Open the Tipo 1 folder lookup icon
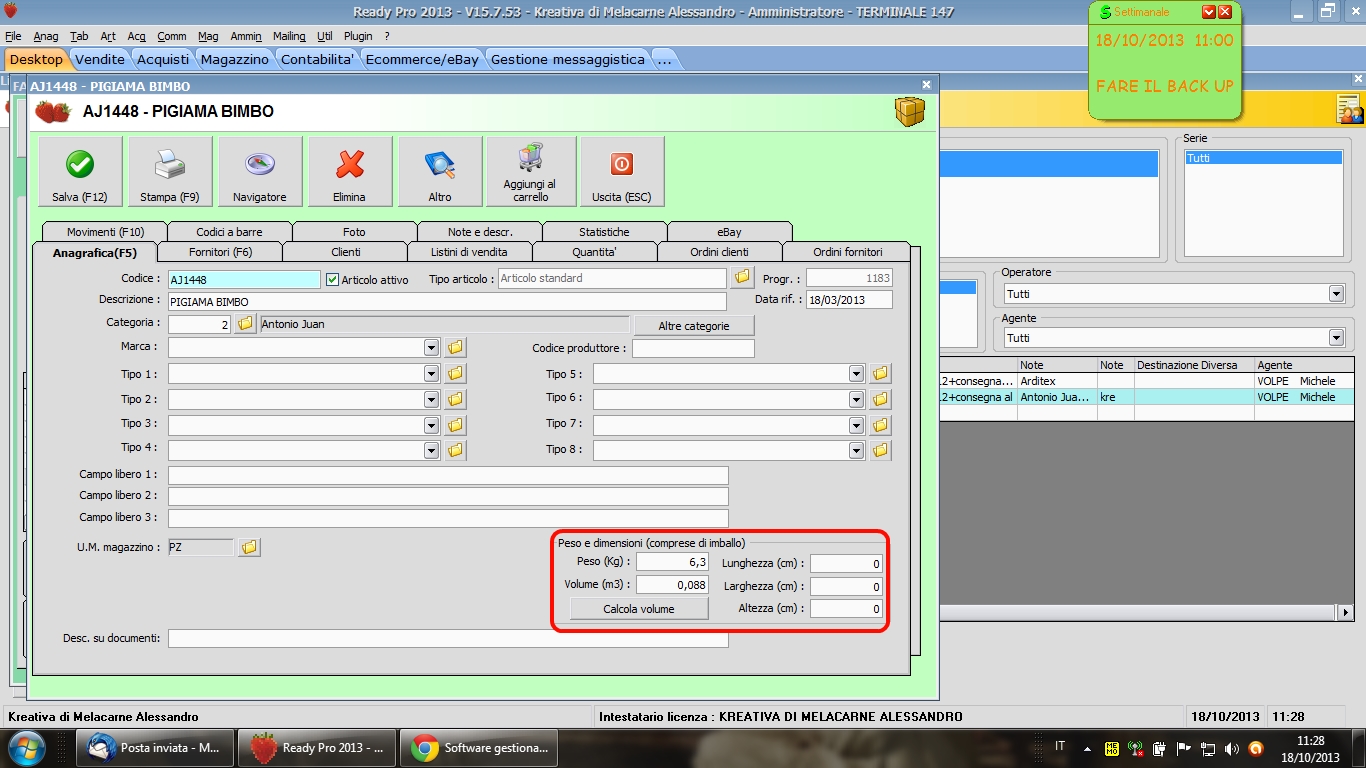This screenshot has width=1366, height=768. [x=455, y=373]
